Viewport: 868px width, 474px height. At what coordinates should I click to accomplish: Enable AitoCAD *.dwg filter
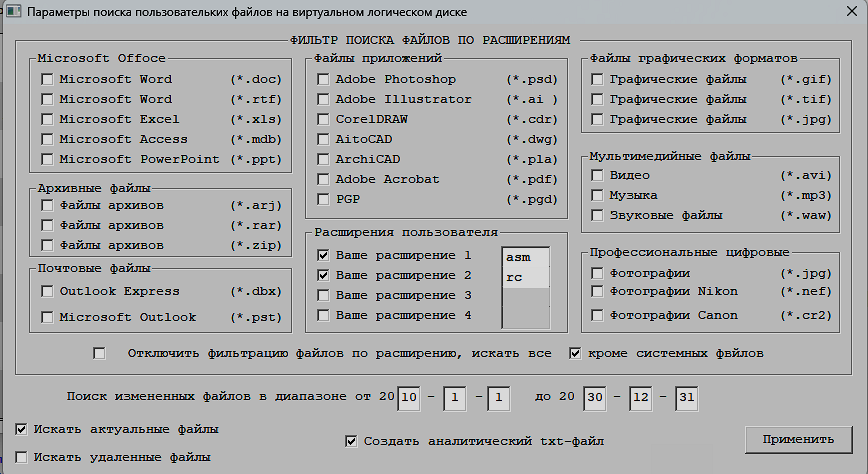tap(323, 139)
